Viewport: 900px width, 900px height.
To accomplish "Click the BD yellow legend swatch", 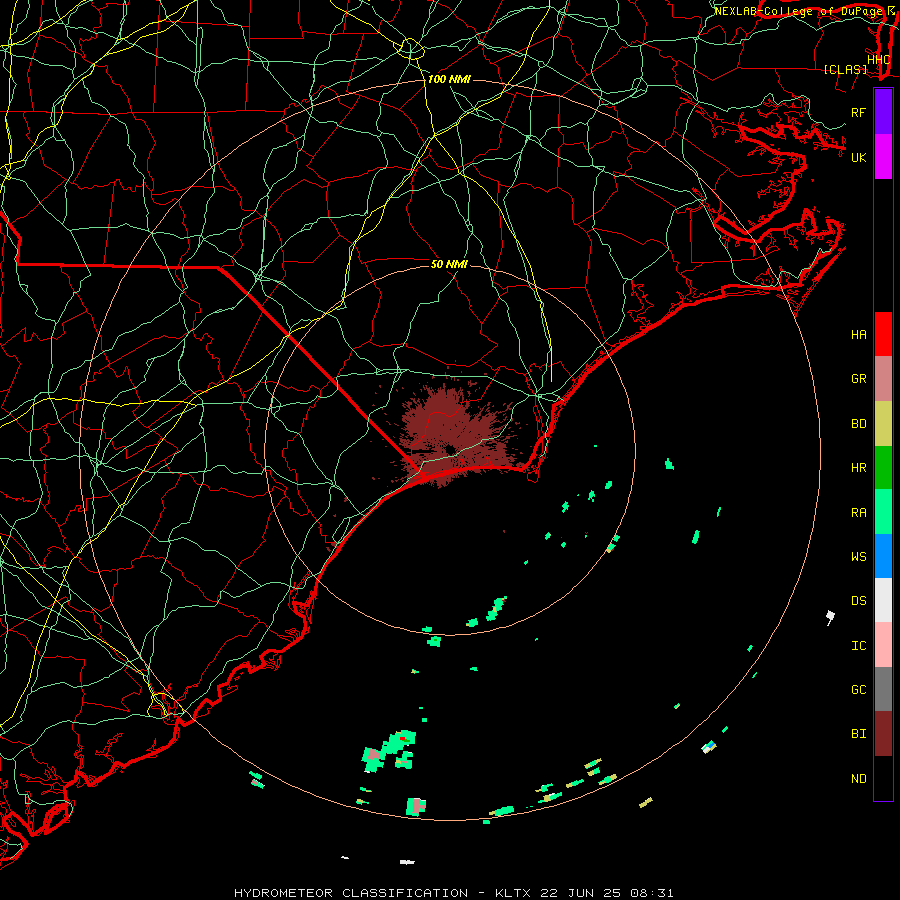I will (883, 424).
